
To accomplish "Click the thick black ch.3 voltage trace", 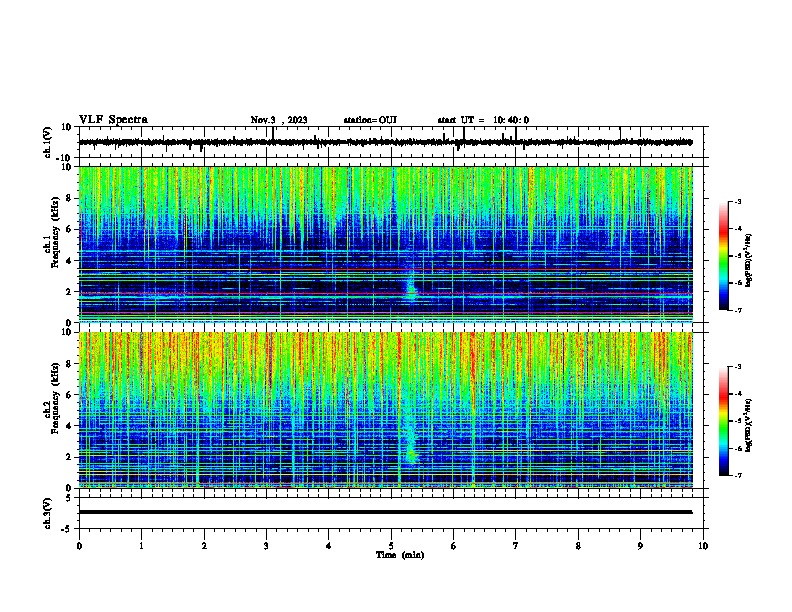I will point(385,512).
